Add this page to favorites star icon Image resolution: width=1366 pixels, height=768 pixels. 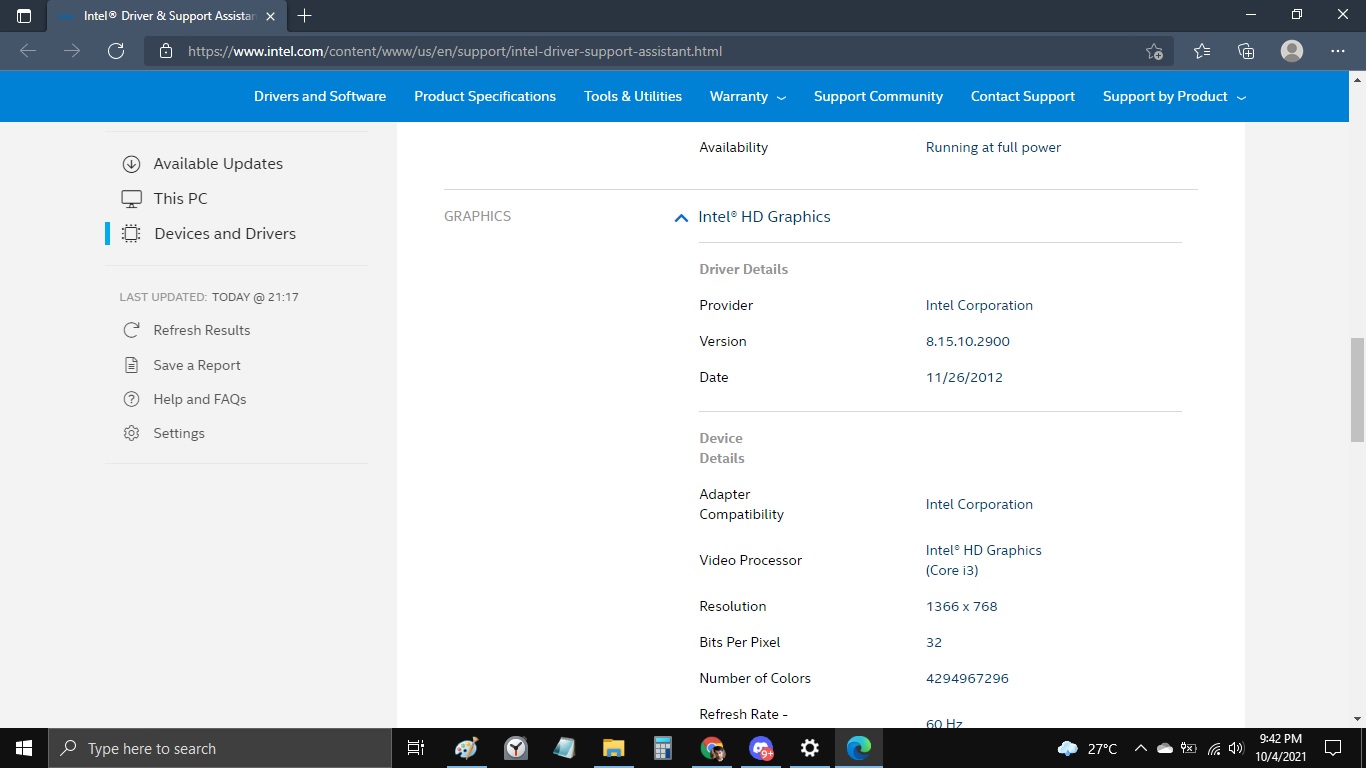coord(1154,51)
